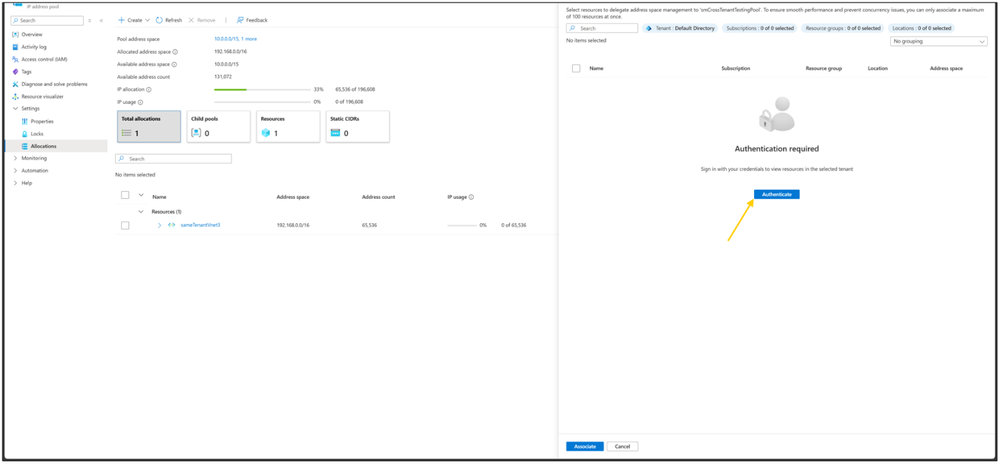Viewport: 999px width, 464px height.
Task: Select the Child pools card
Action: coord(219,126)
